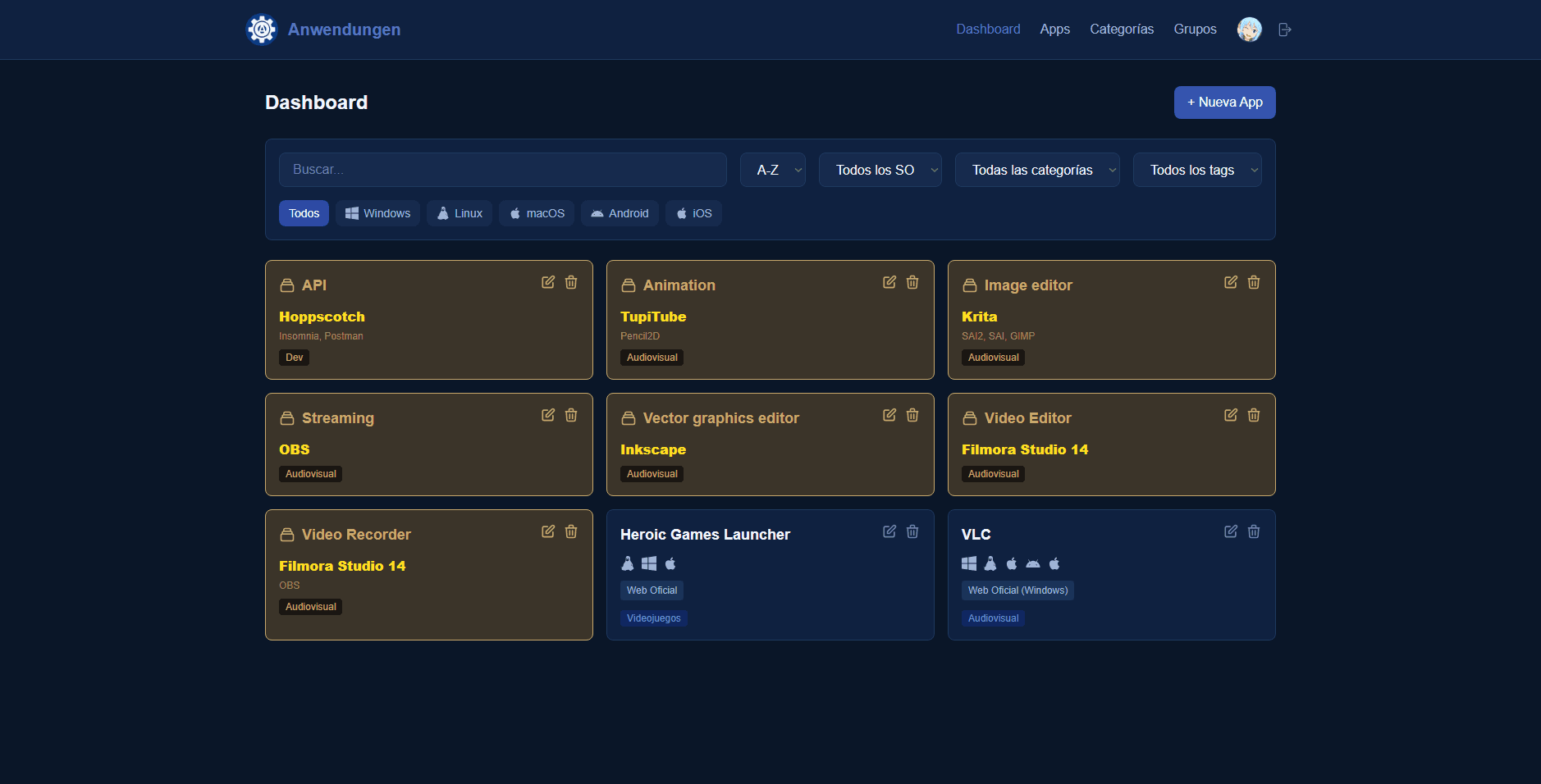Click the Anwendungen gear logo
Screen dimensions: 1541x784
pyautogui.click(x=262, y=30)
